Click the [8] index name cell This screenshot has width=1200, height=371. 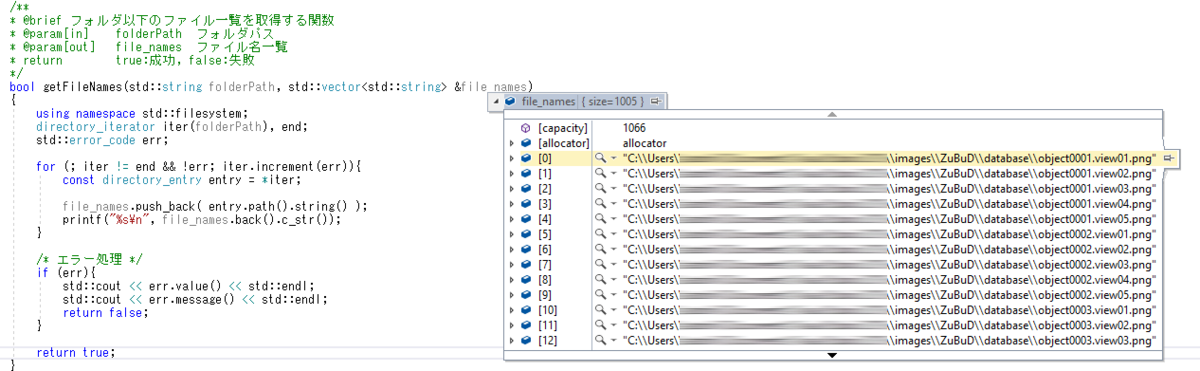[x=545, y=279]
